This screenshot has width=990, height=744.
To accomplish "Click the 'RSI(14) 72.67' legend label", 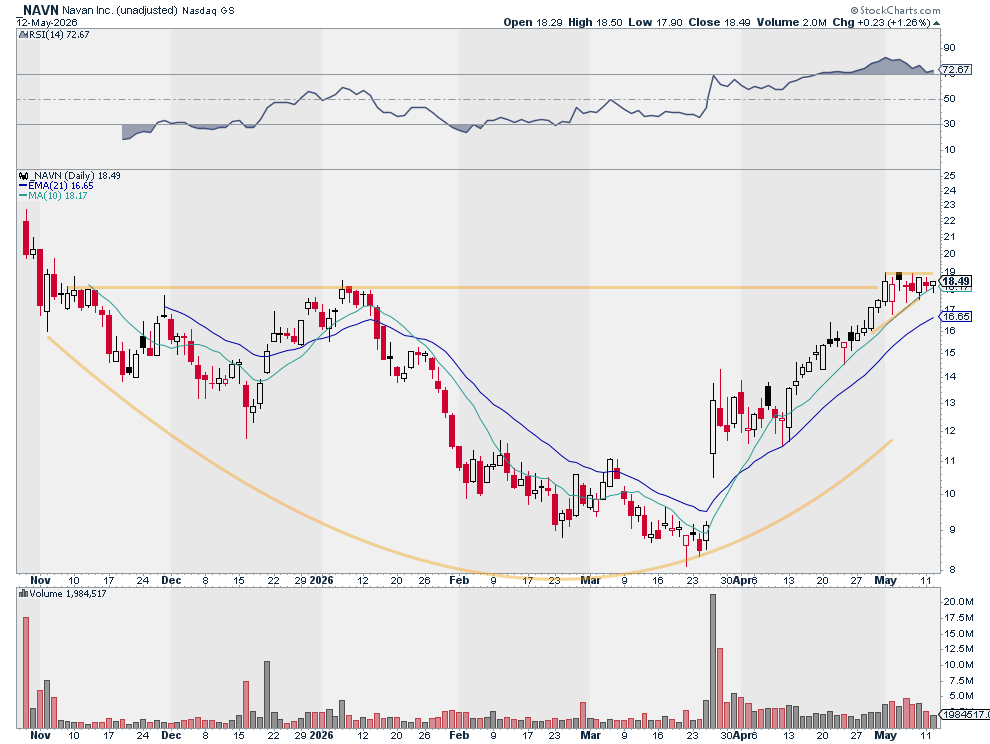I will point(59,35).
